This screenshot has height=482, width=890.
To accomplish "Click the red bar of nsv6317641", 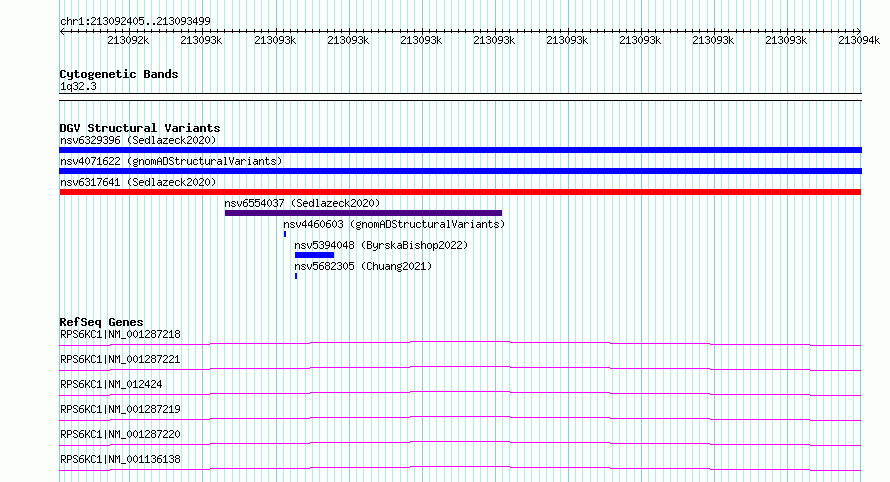I will pos(460,192).
